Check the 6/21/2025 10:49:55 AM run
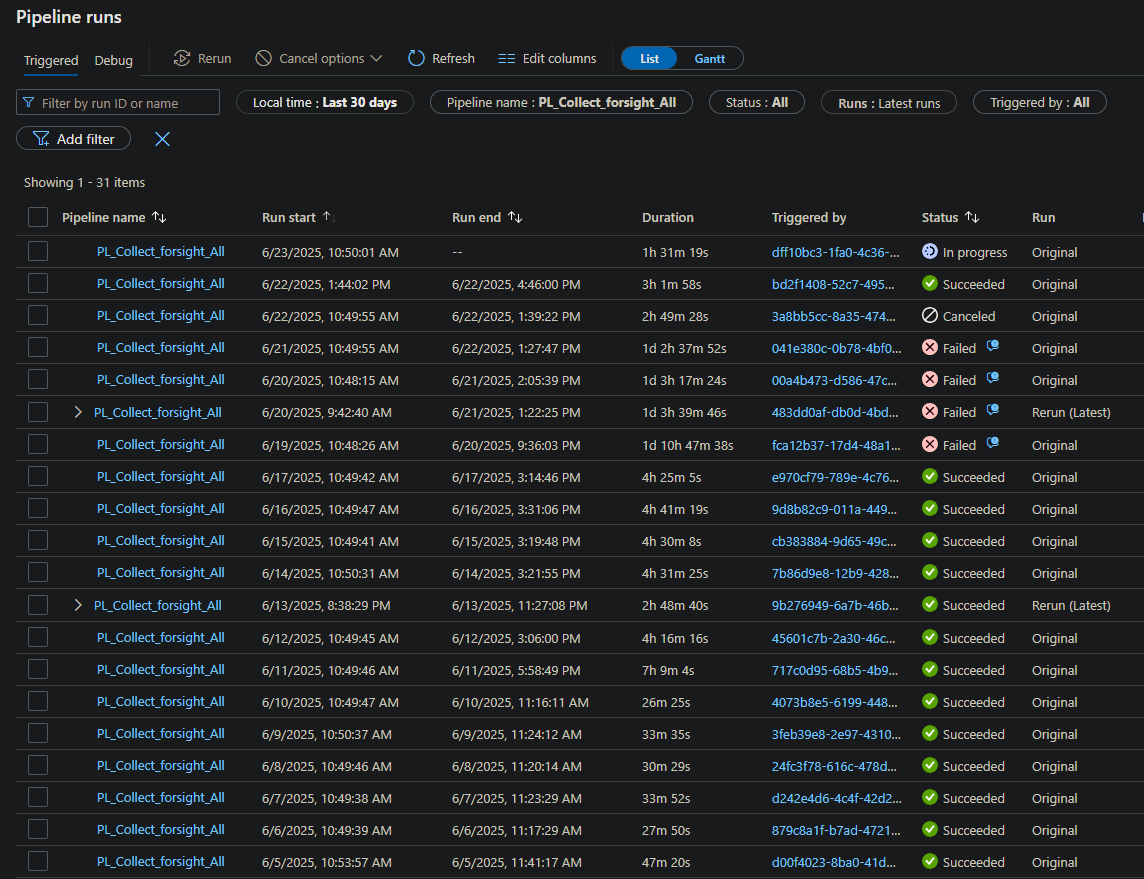Viewport: 1144px width, 879px height. [38, 348]
